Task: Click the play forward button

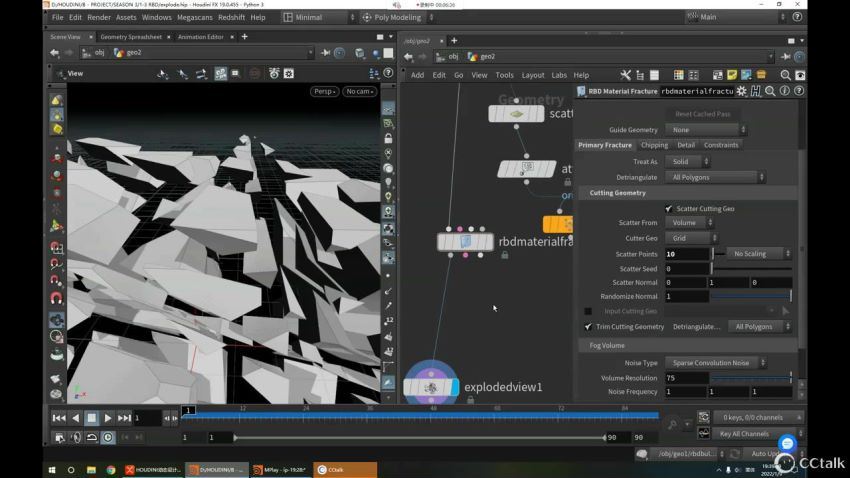Action: click(x=107, y=418)
